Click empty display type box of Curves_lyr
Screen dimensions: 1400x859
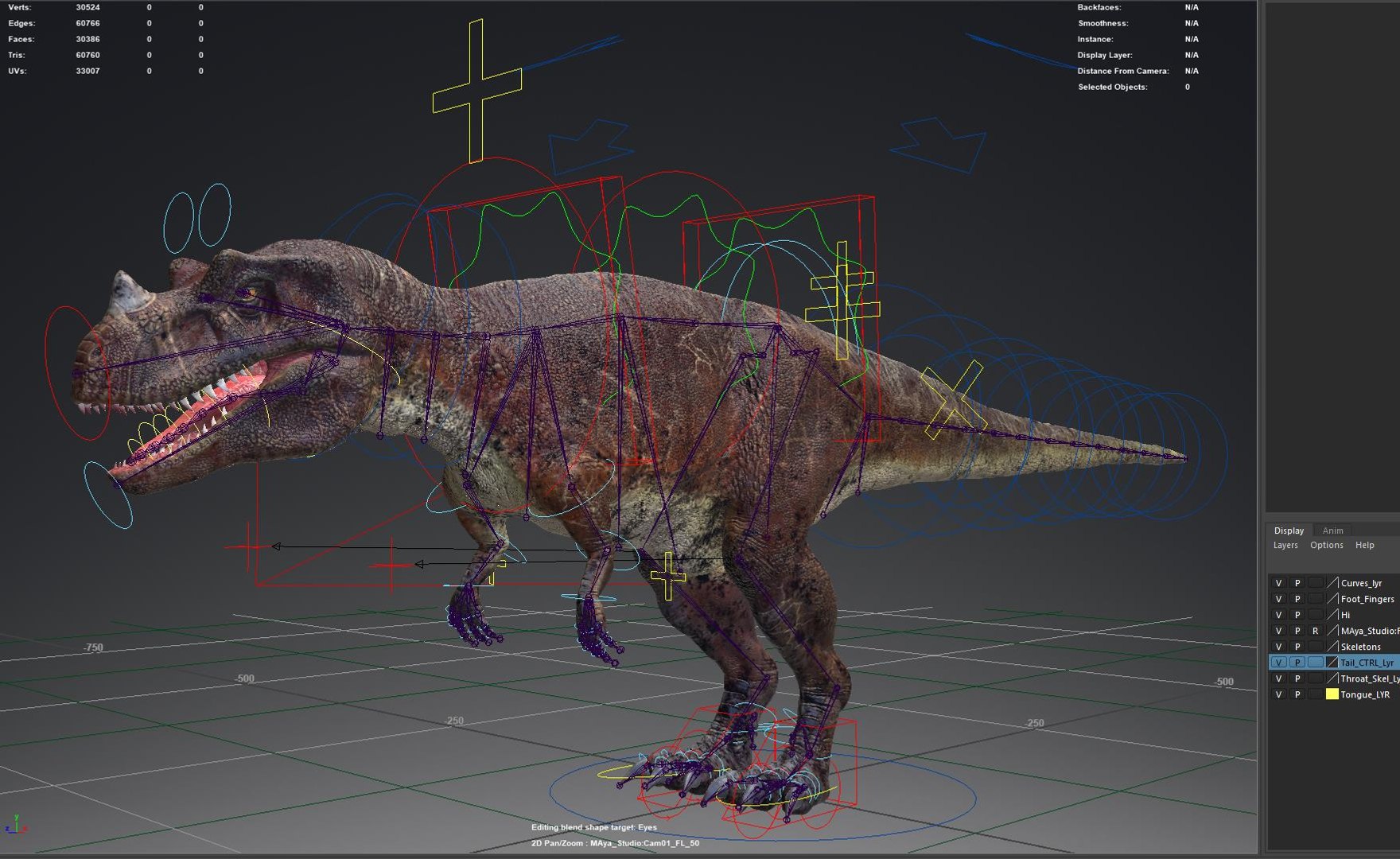pos(1316,583)
